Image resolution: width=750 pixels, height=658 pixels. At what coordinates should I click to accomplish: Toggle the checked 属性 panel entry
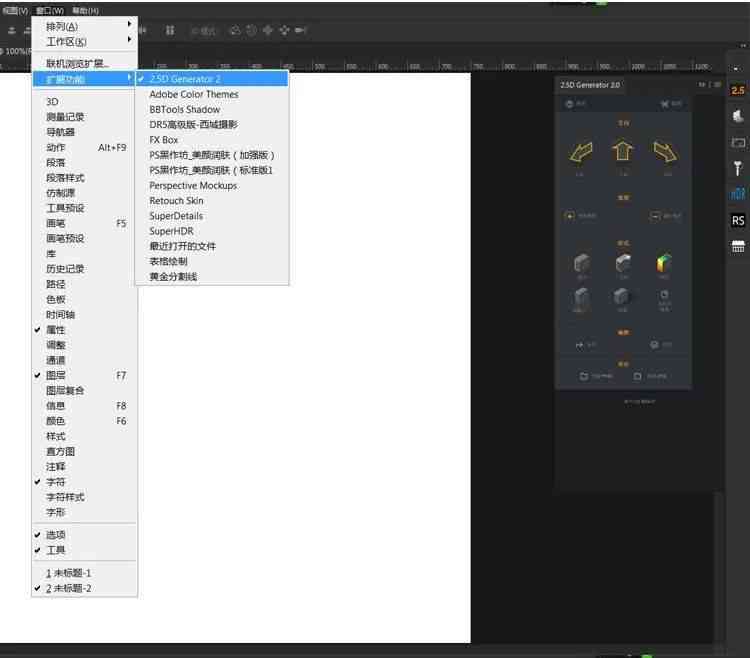tap(84, 330)
